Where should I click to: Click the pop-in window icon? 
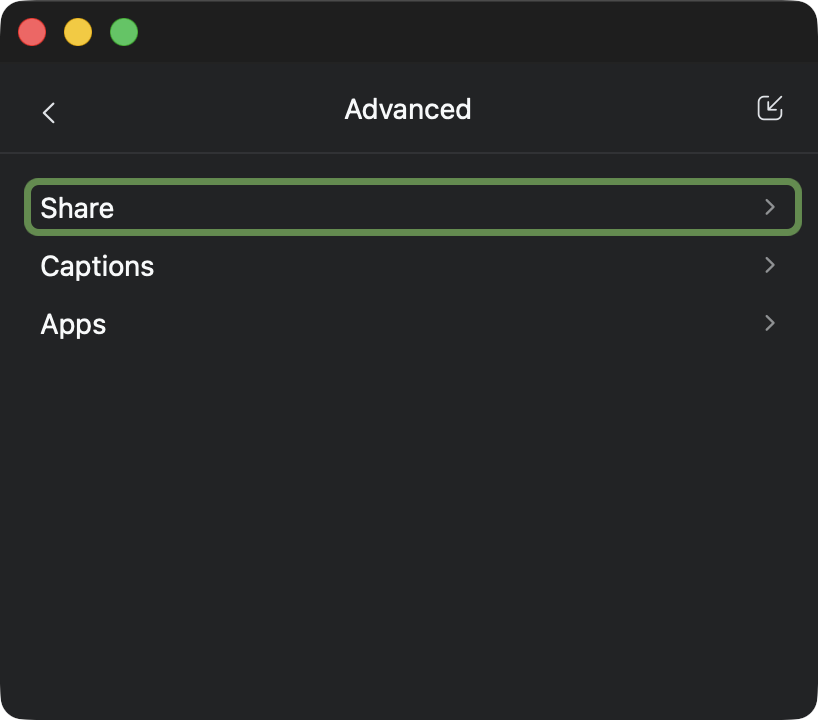pos(769,108)
